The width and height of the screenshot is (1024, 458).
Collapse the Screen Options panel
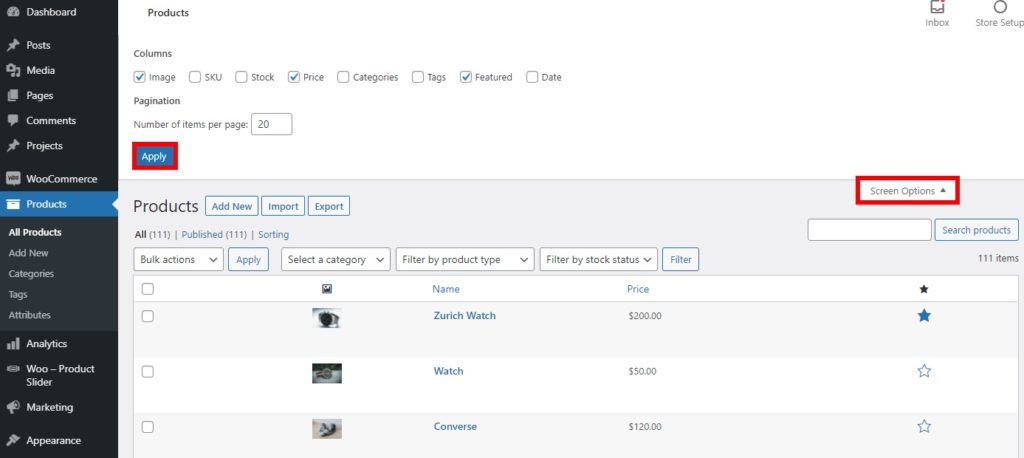(908, 191)
